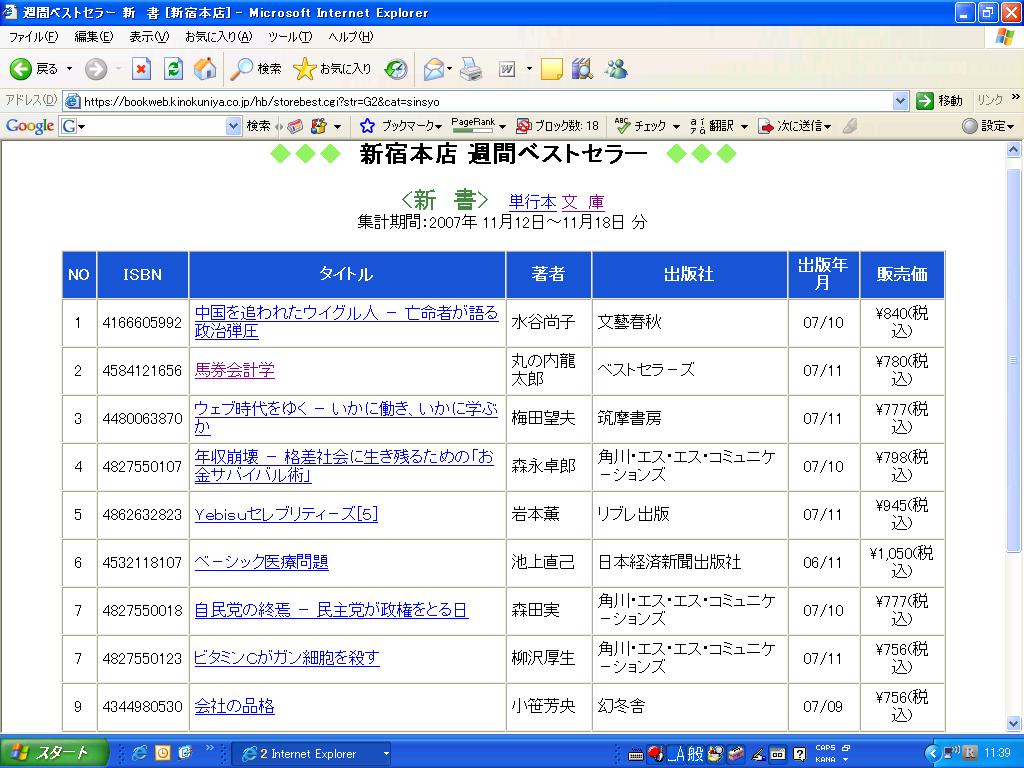Open the ファイル(F) menu

click(x=33, y=37)
